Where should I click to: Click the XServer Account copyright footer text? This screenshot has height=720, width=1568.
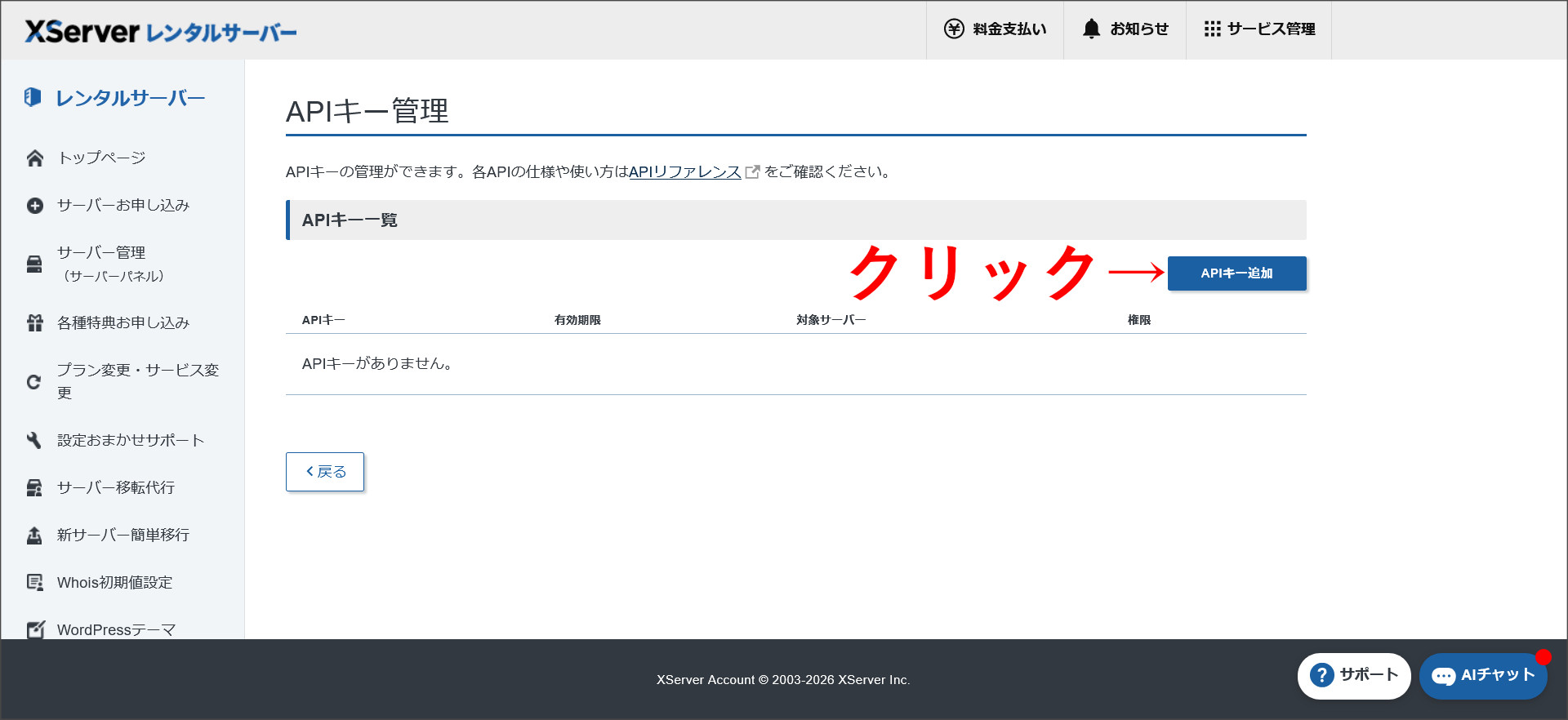click(783, 680)
